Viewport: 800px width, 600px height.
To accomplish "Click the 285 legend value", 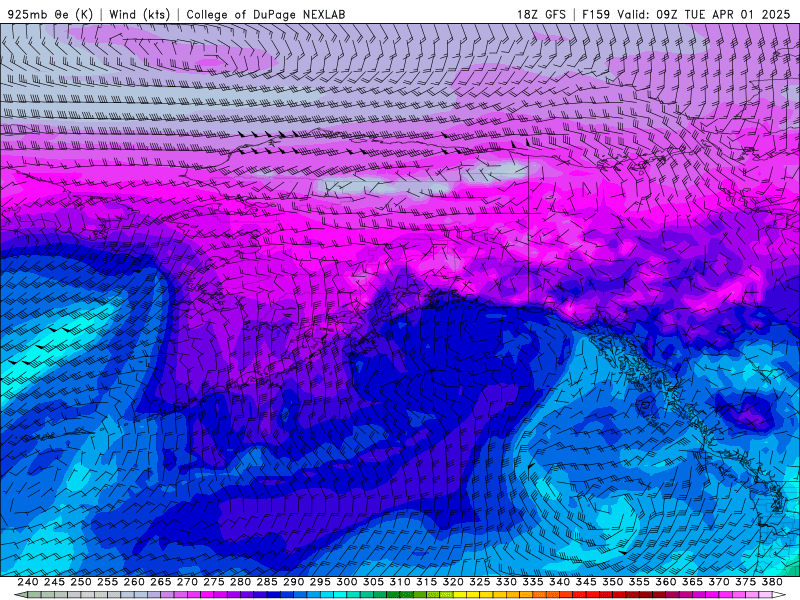I will pos(267,582).
